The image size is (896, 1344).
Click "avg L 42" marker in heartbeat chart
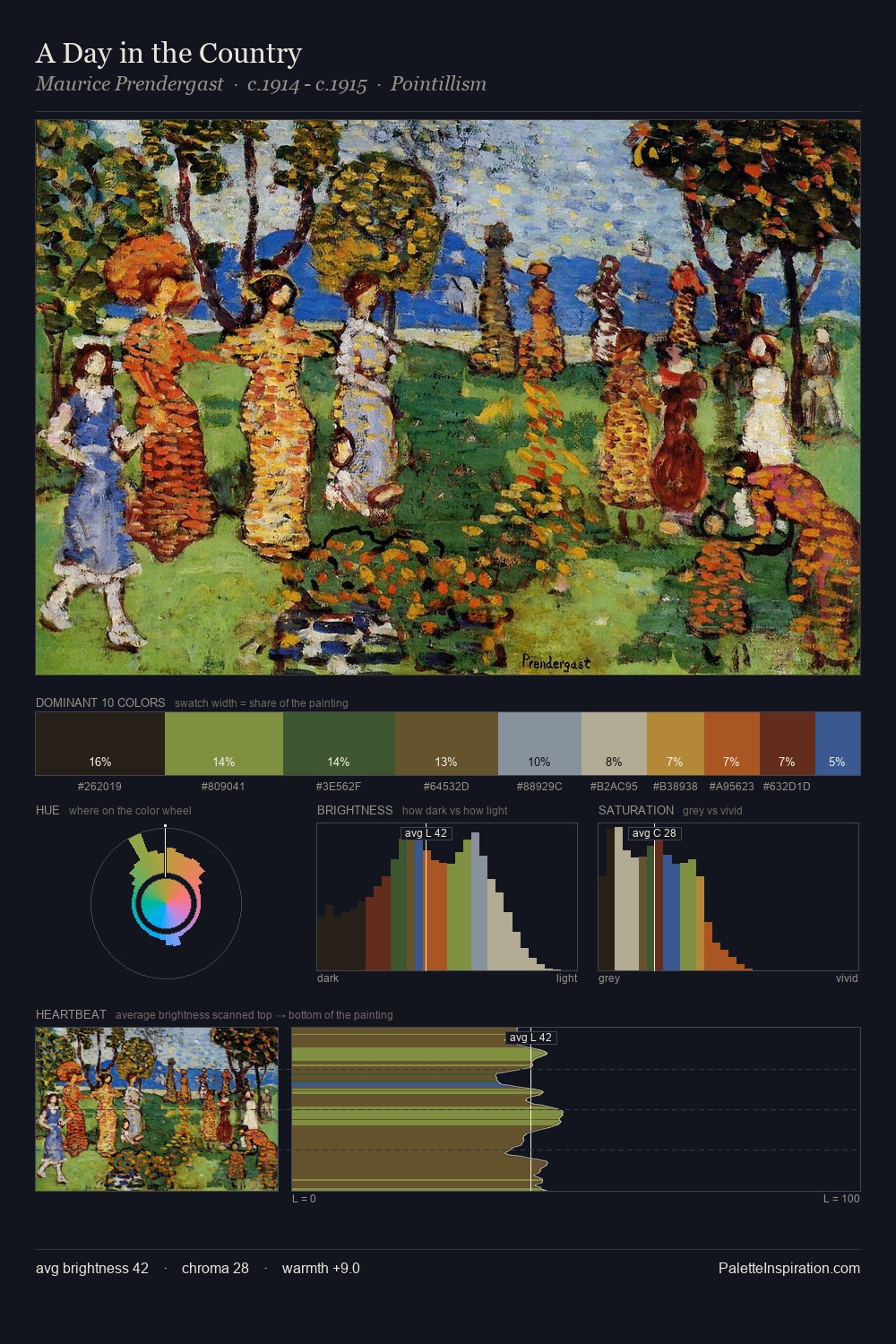point(530,1038)
